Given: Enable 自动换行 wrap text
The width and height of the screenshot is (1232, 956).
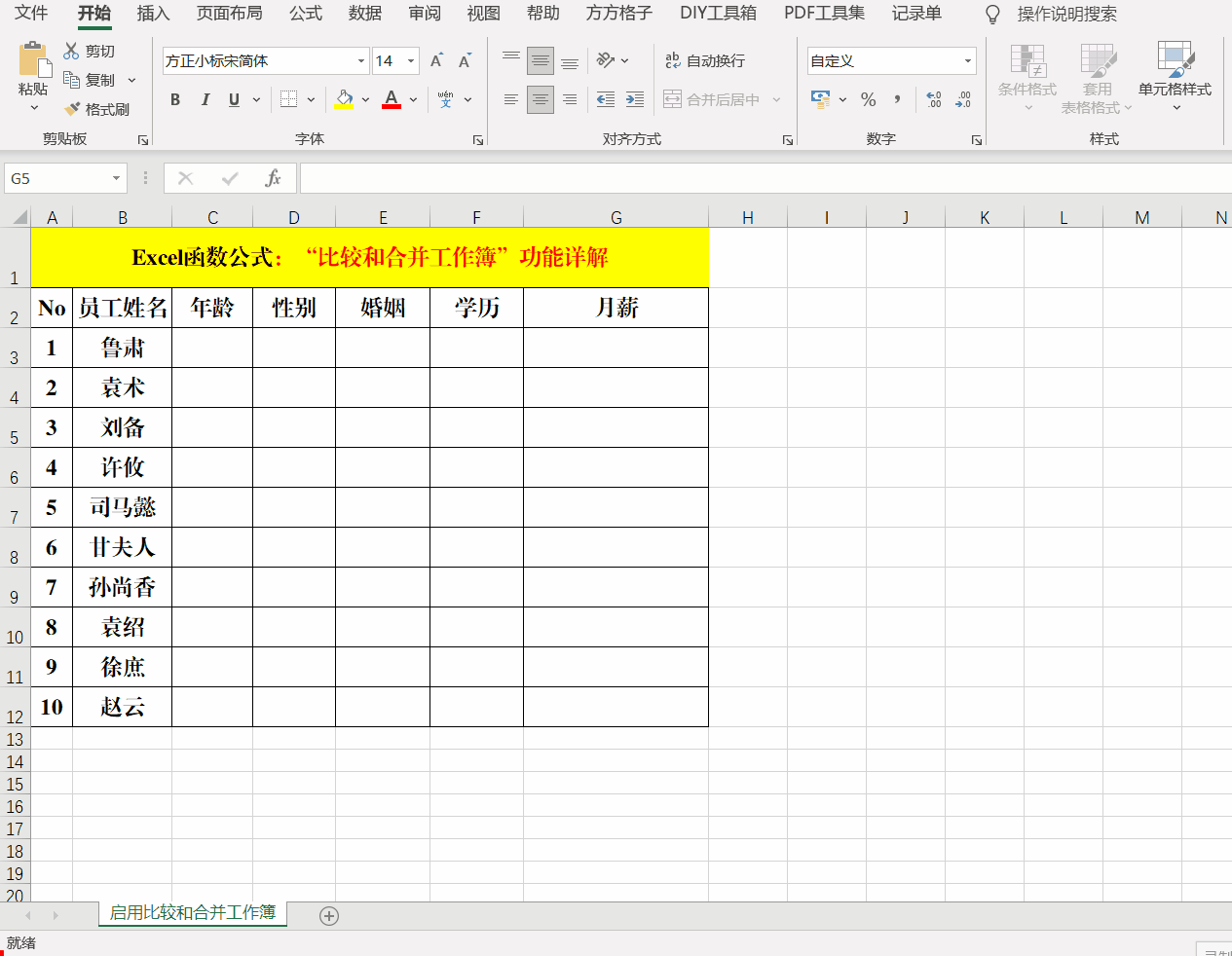Looking at the screenshot, I should [705, 60].
